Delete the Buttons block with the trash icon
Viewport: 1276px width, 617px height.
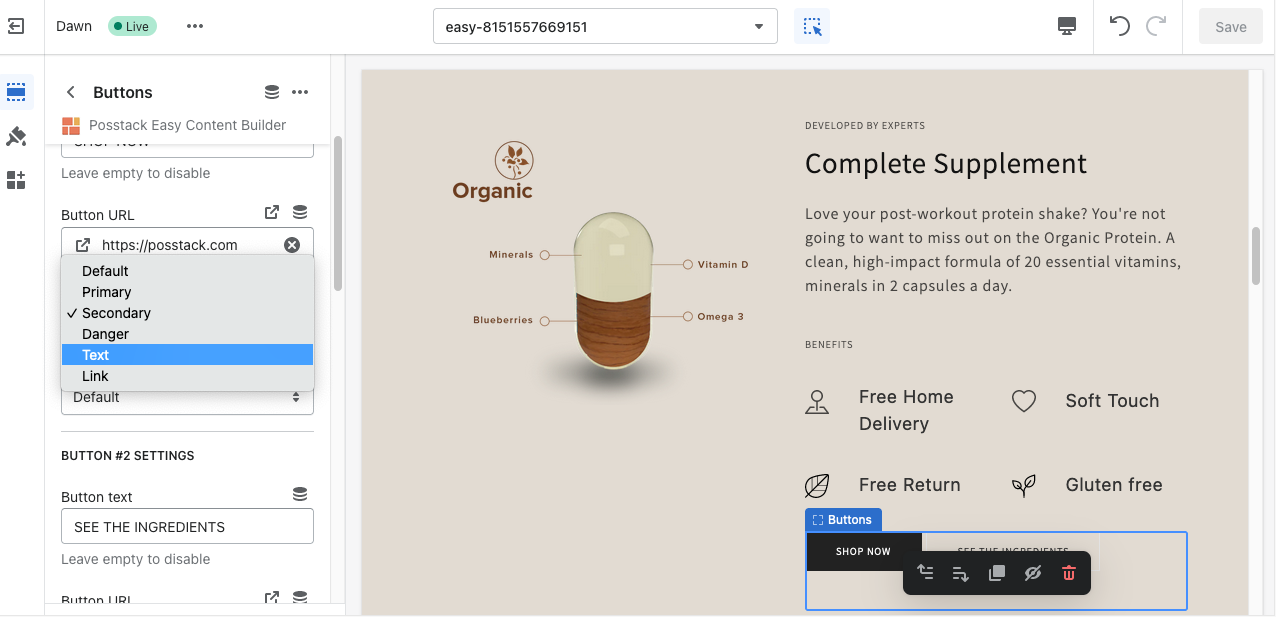[x=1069, y=573]
